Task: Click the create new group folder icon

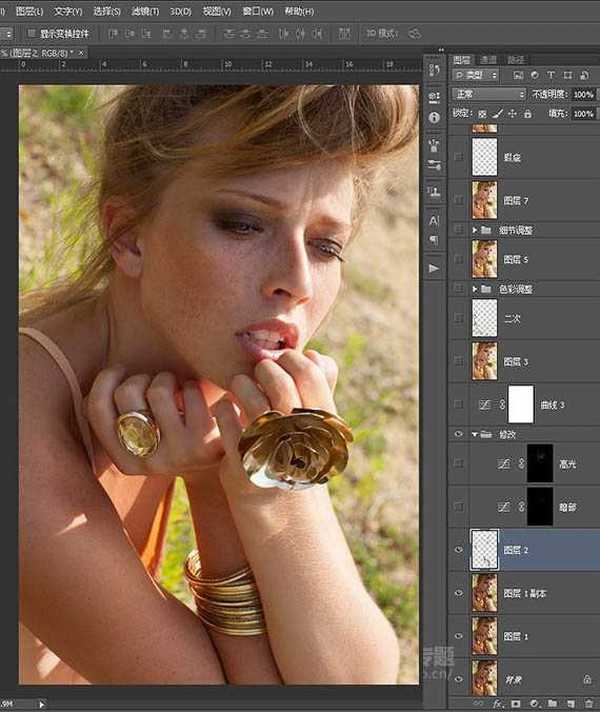Action: (550, 705)
